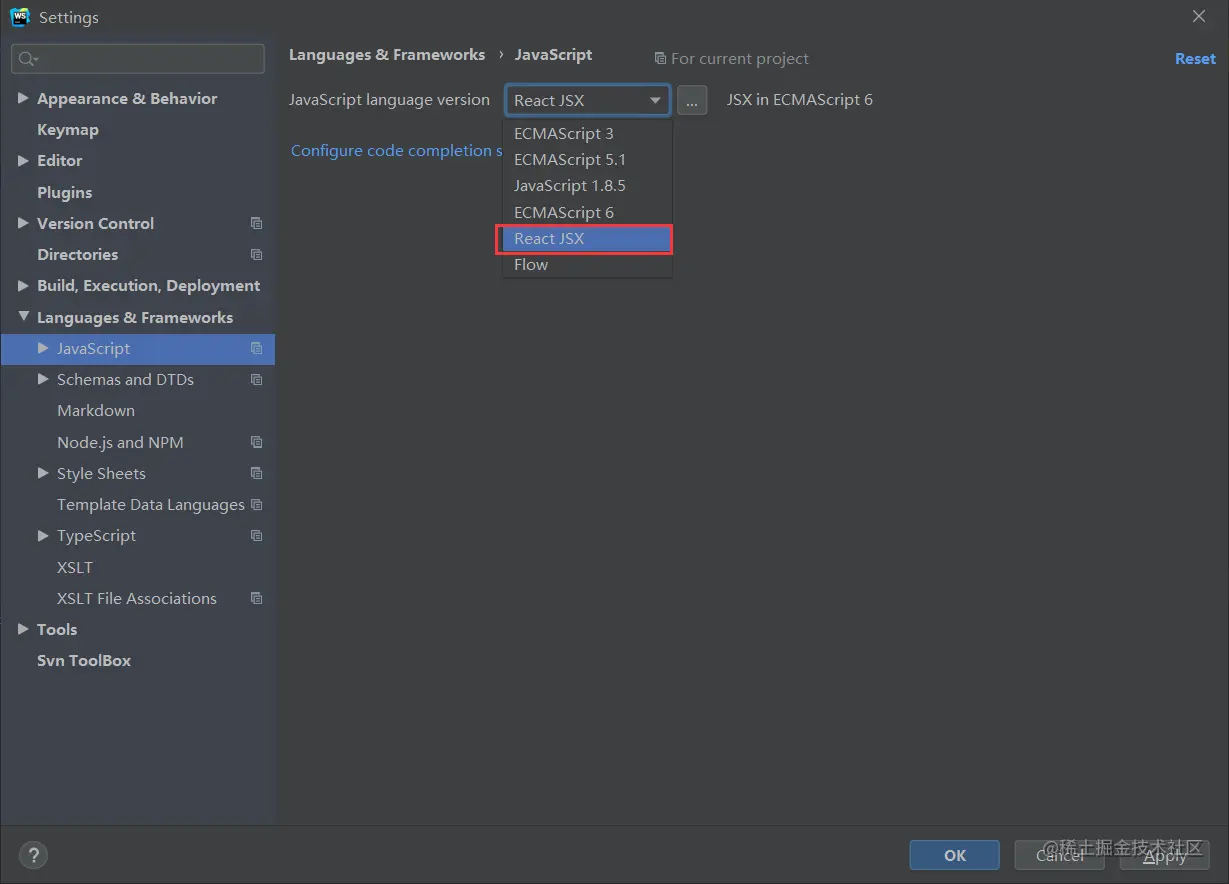1229x884 pixels.
Task: Click project-level icon beside XSLT File Associations
Action: pos(257,598)
